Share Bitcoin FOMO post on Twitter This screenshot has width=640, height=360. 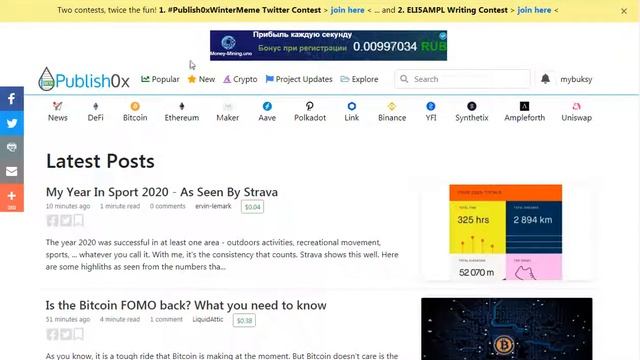pyautogui.click(x=66, y=334)
